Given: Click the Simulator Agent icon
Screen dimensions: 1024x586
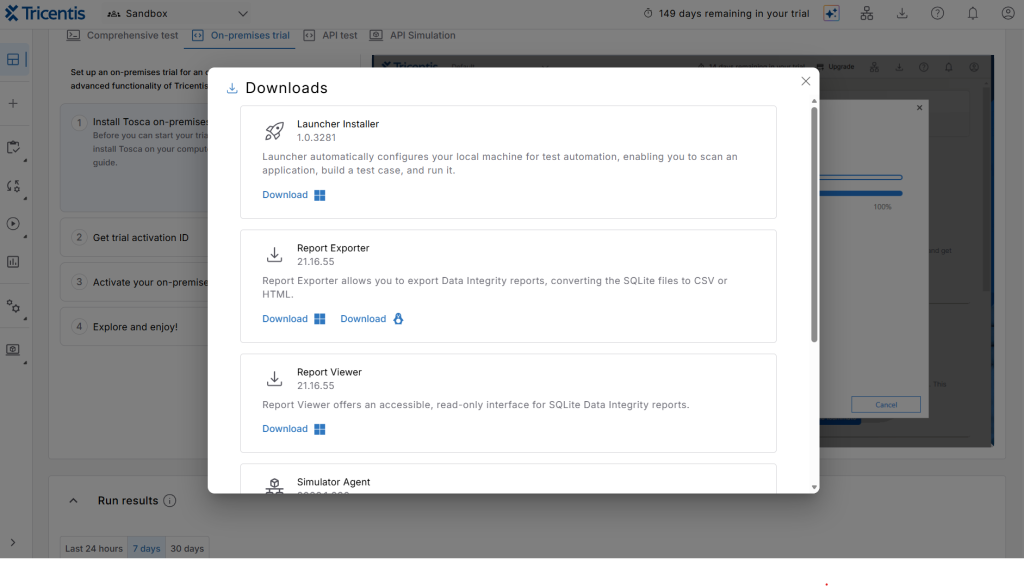Looking at the screenshot, I should pos(274,485).
